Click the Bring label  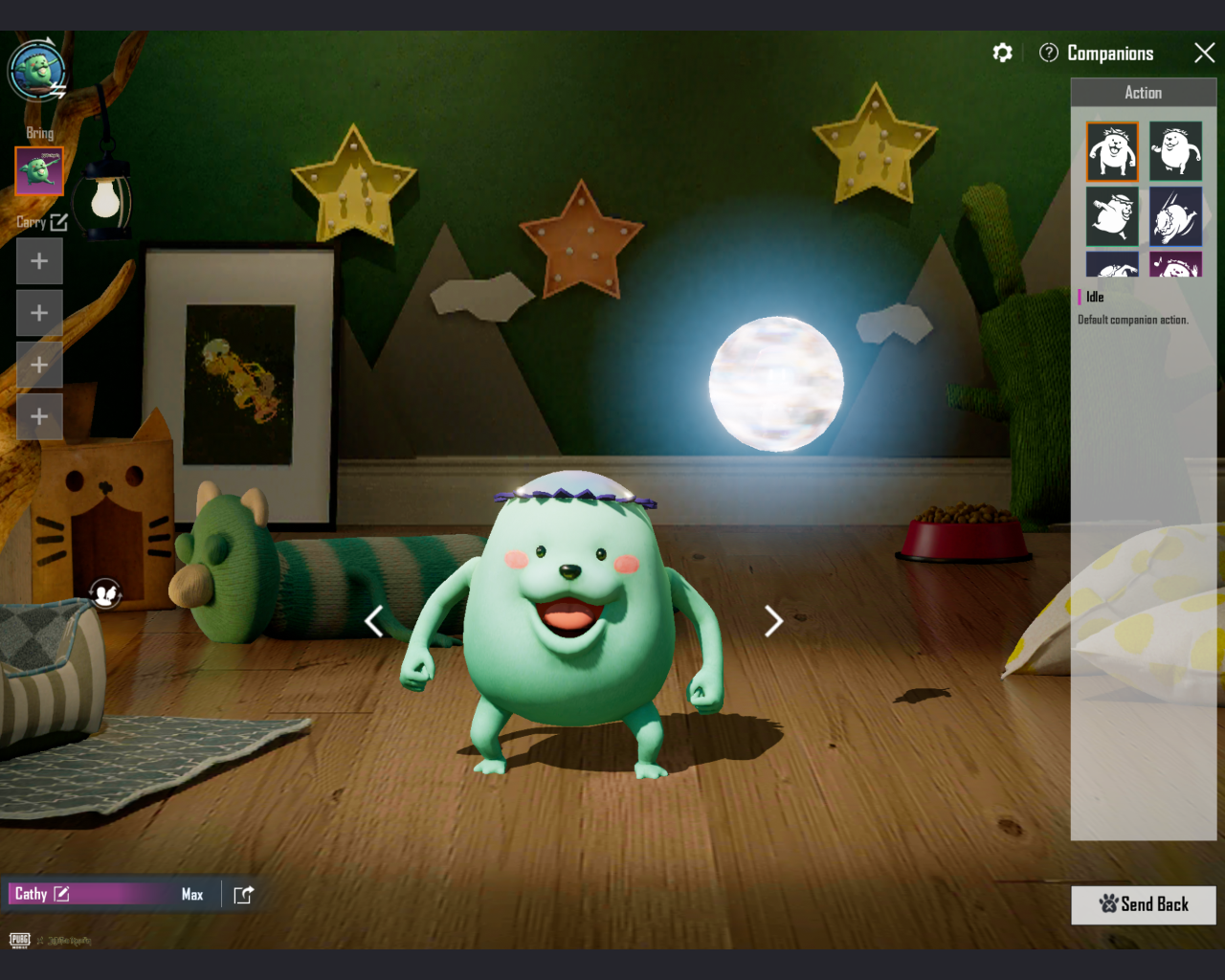click(40, 133)
